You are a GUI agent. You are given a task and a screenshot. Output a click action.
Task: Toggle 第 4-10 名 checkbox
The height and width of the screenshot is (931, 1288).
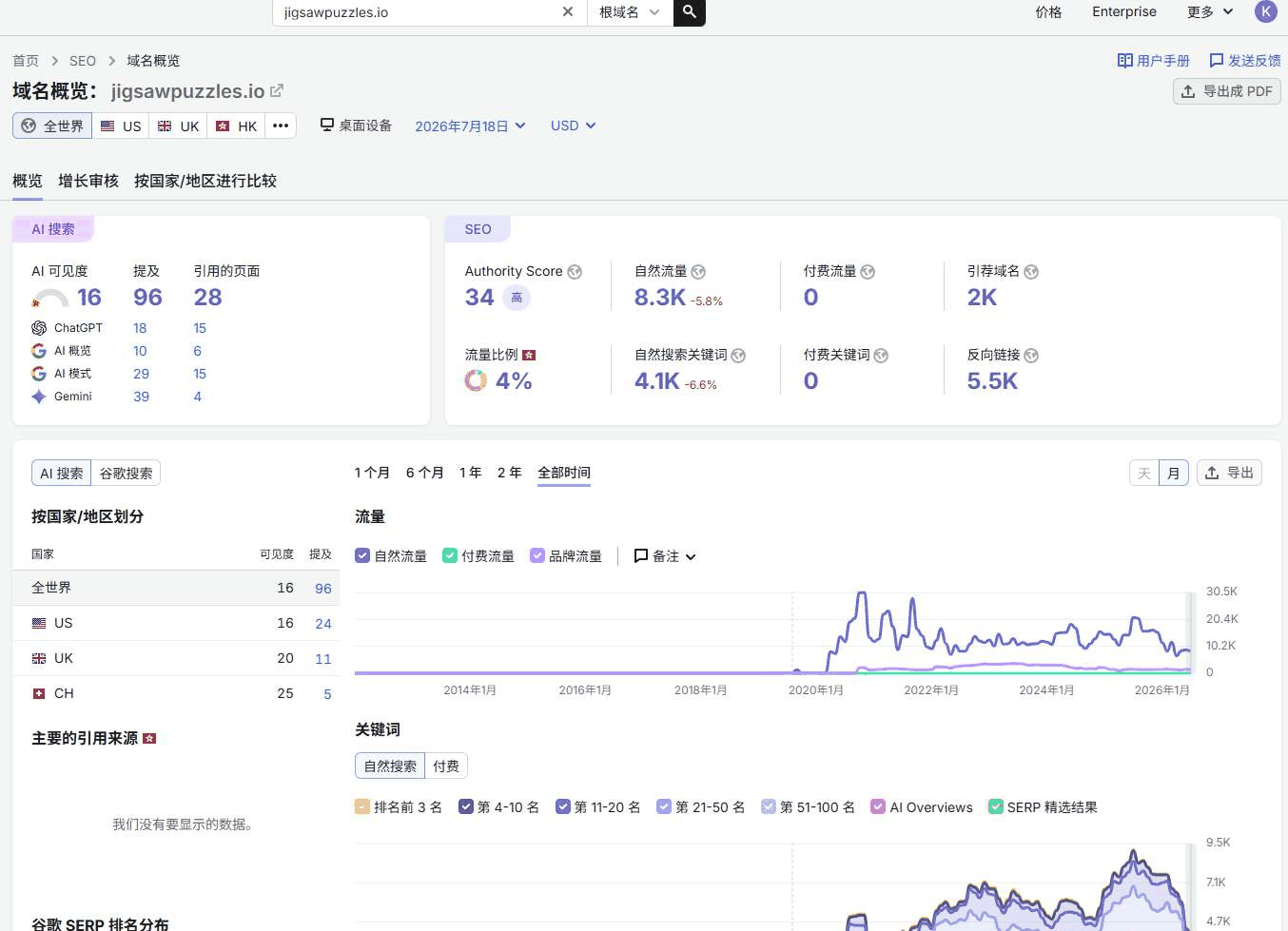(466, 807)
